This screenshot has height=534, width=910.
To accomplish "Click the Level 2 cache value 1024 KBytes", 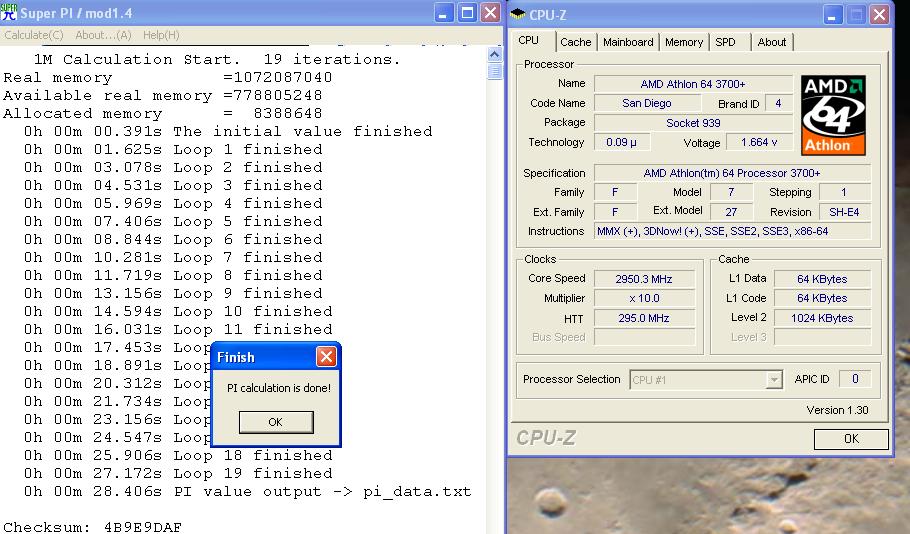I will (822, 318).
